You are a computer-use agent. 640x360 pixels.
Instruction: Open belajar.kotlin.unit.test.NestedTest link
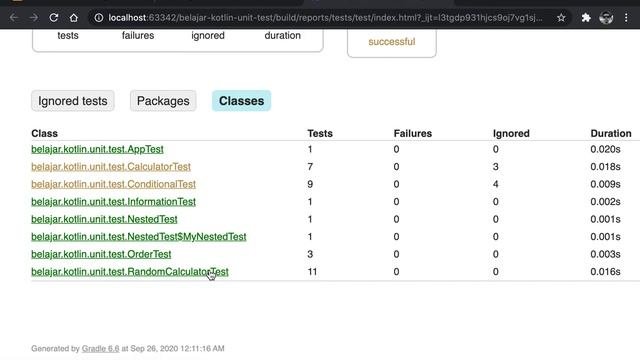tap(104, 220)
